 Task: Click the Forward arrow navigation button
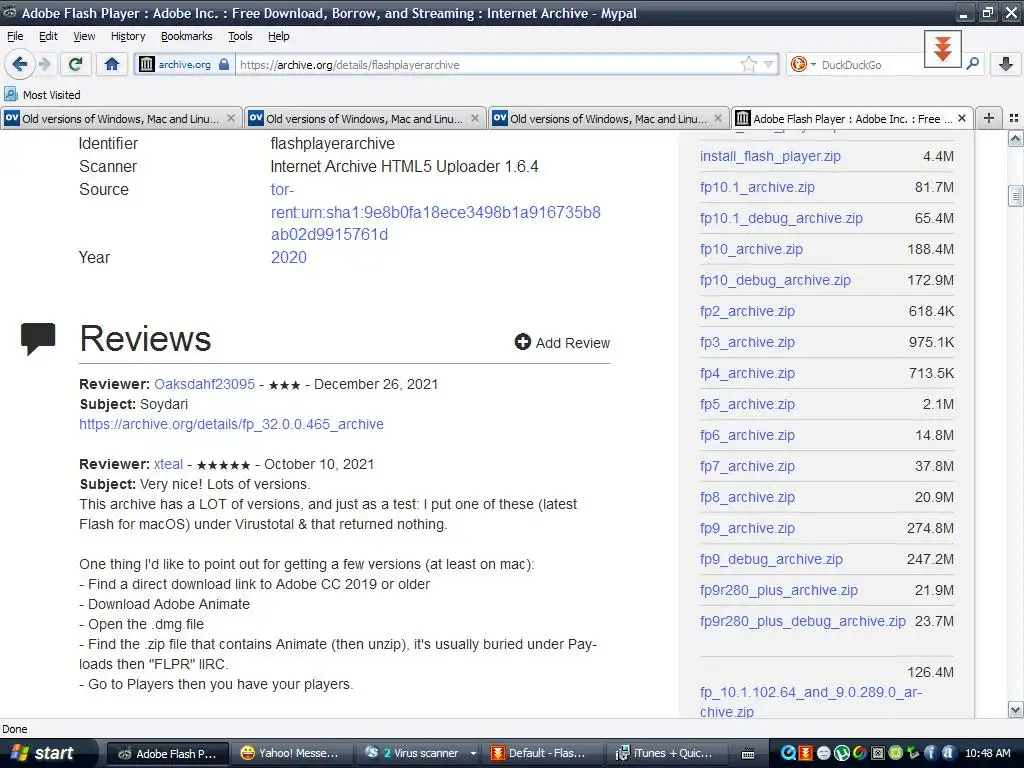tap(45, 64)
